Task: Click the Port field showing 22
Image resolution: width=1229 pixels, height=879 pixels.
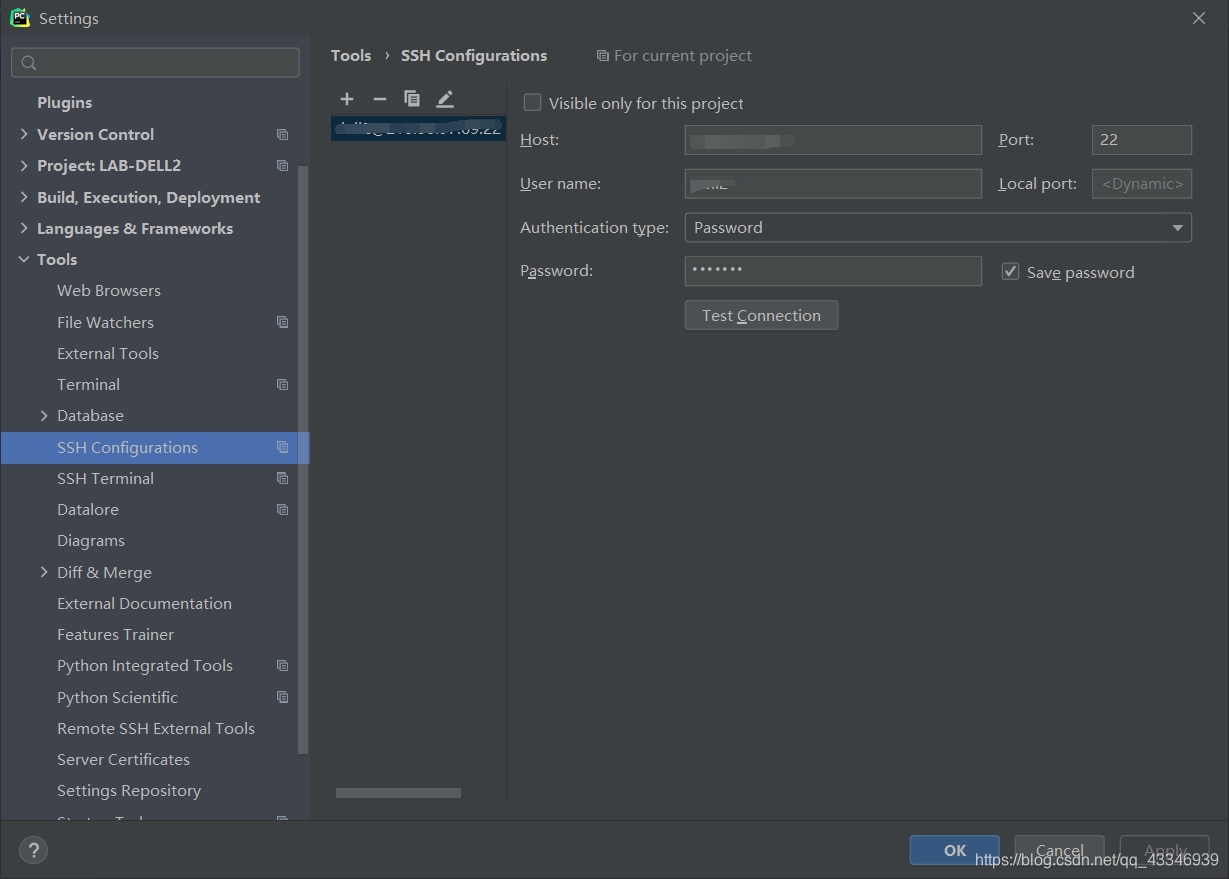Action: click(x=1142, y=140)
